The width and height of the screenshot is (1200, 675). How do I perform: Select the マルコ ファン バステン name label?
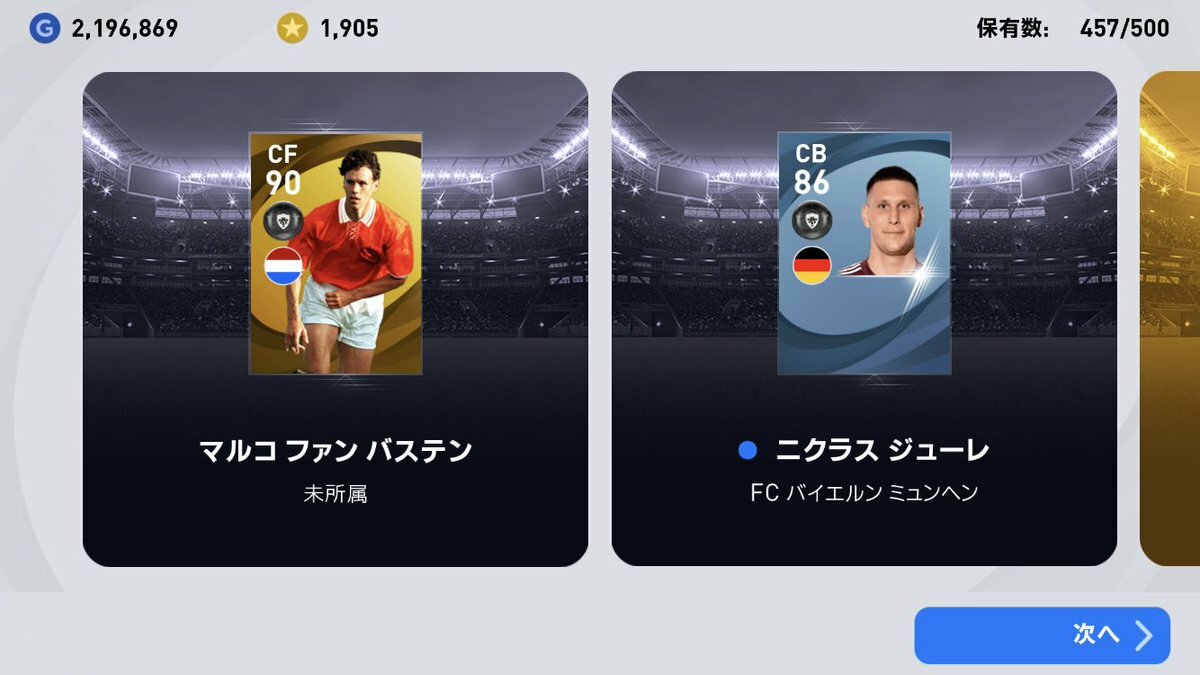tap(335, 451)
